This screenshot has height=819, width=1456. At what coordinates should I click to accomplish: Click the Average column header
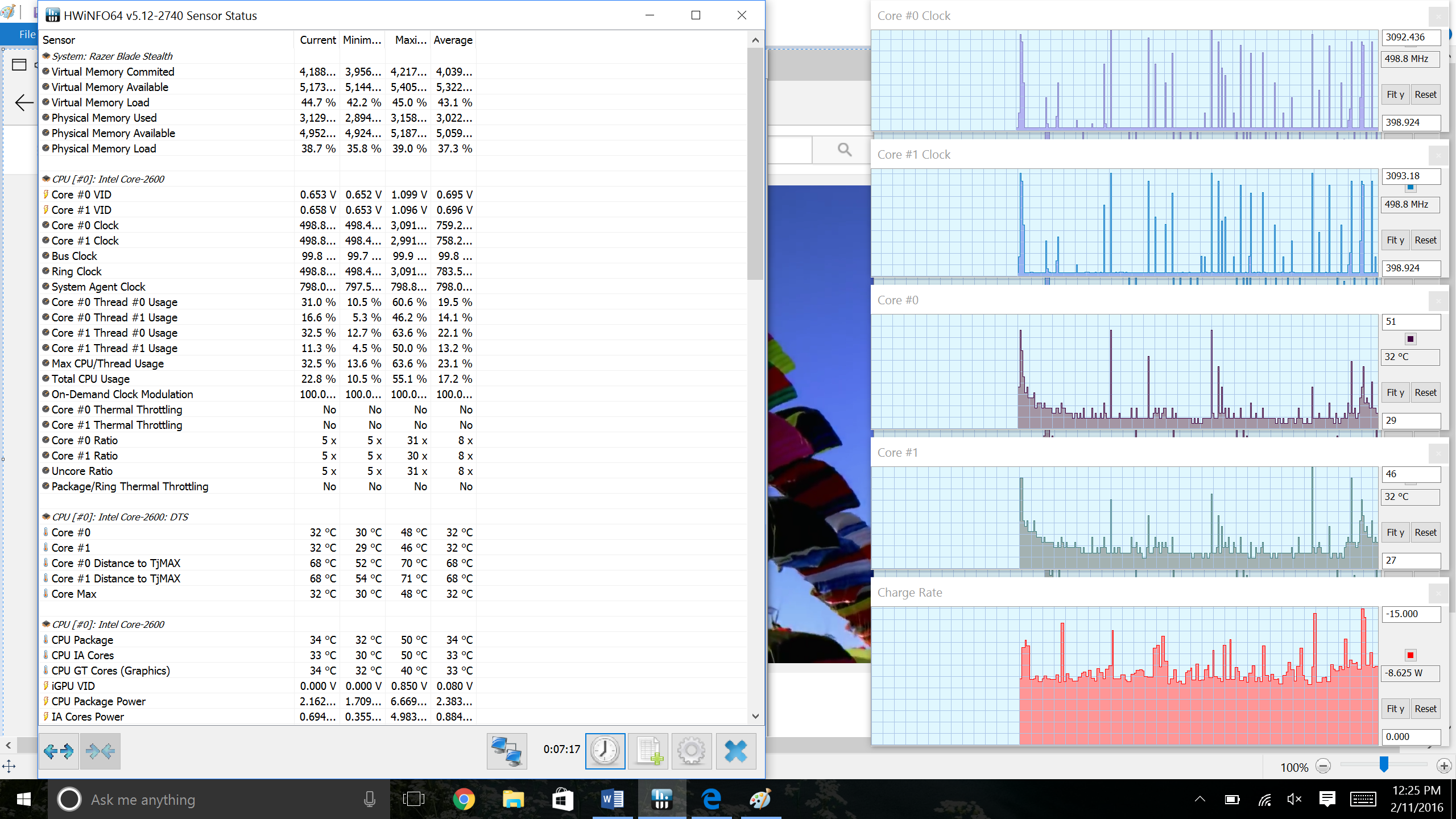pyautogui.click(x=453, y=40)
